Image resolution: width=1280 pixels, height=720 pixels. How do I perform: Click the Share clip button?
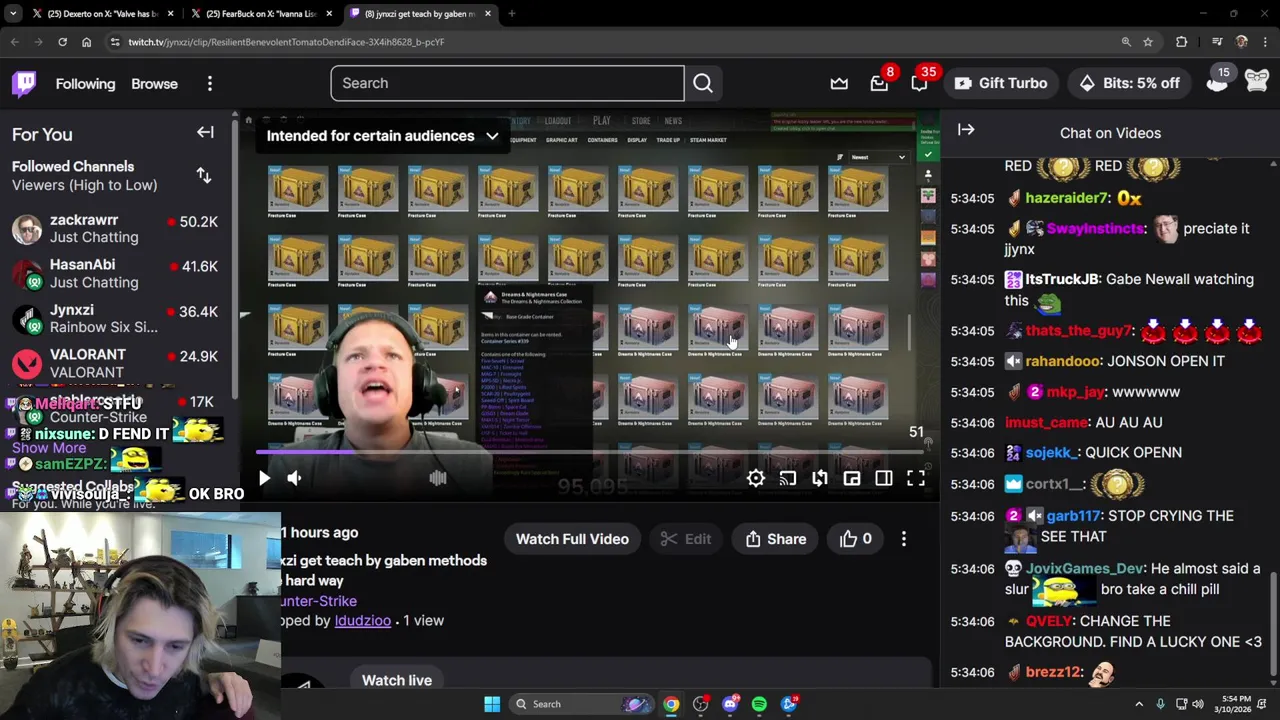(776, 539)
